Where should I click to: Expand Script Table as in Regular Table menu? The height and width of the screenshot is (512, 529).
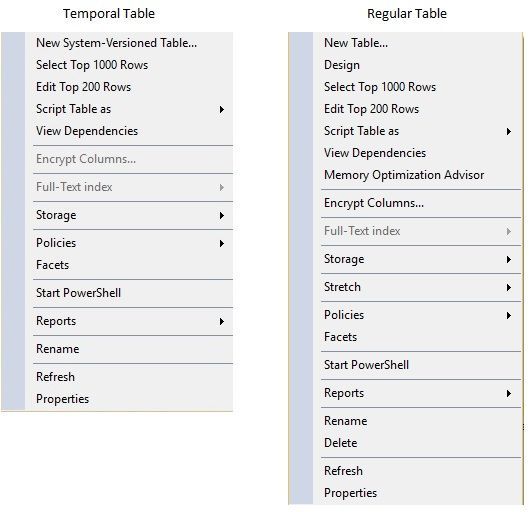pos(417,131)
